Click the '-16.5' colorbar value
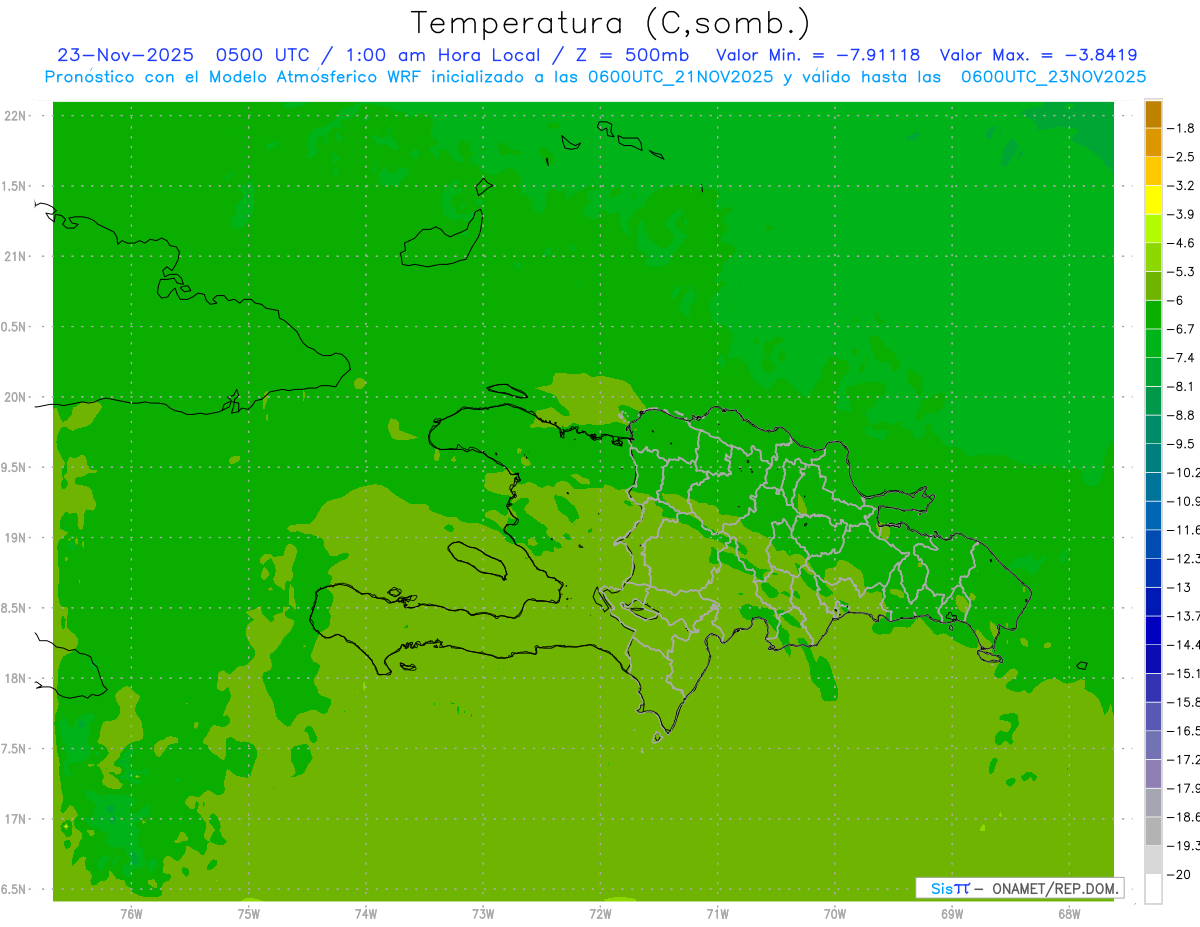Viewport: 1200px width, 927px height. (x=1184, y=731)
